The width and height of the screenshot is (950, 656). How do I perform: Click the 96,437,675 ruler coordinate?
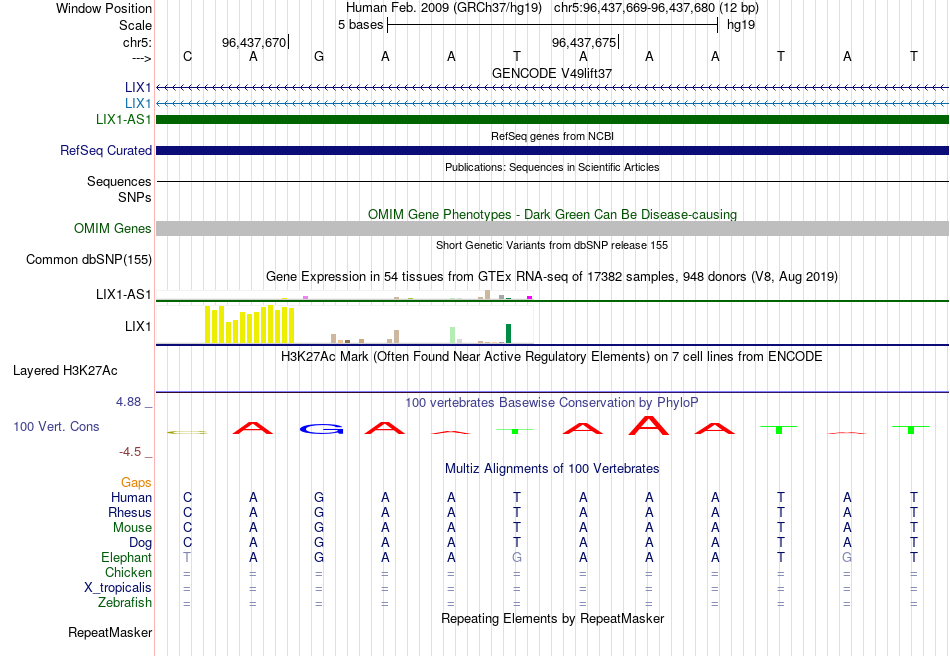(584, 42)
